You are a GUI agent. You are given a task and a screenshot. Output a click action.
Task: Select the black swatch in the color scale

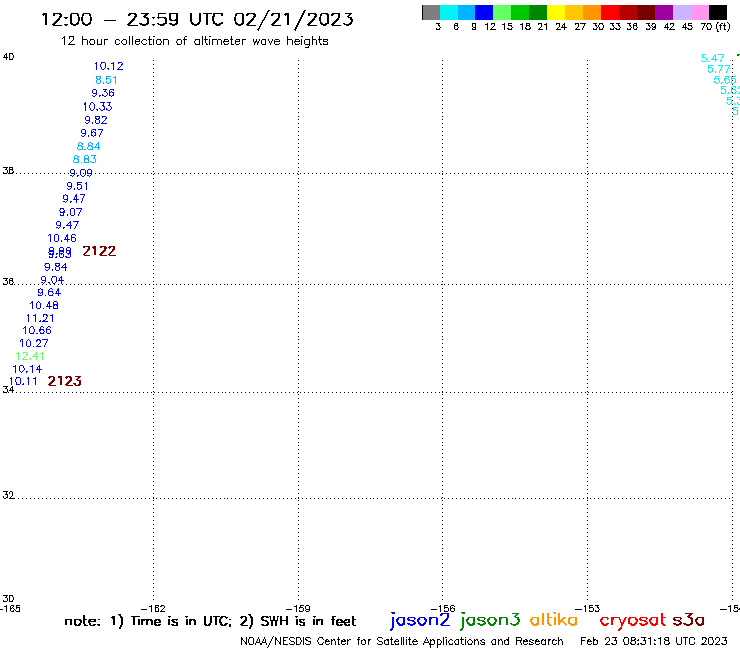pyautogui.click(x=717, y=12)
